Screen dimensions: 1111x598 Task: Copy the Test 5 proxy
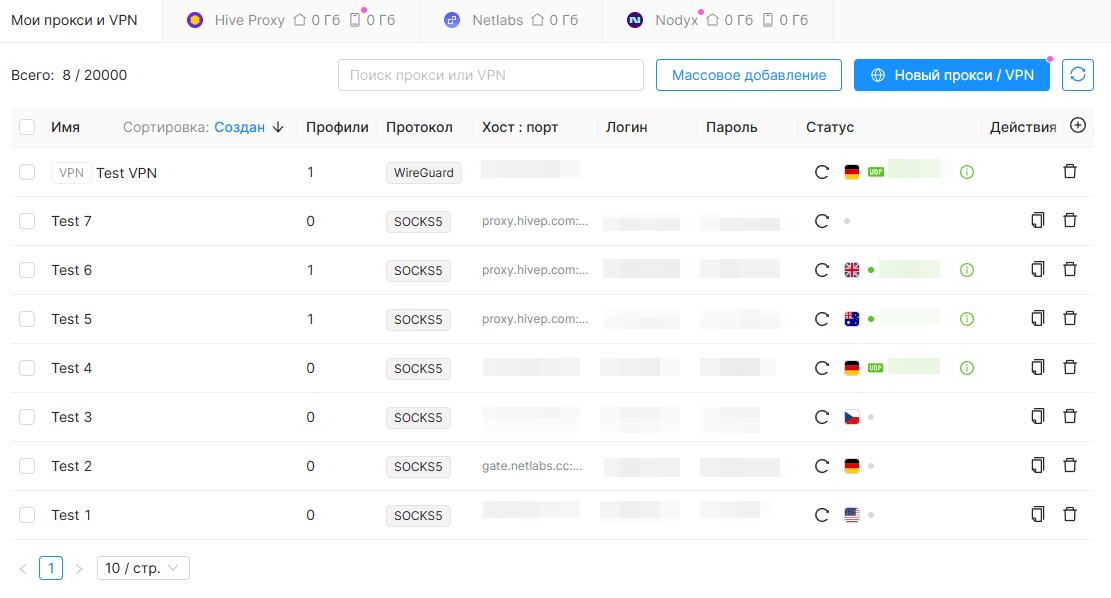[x=1037, y=318]
